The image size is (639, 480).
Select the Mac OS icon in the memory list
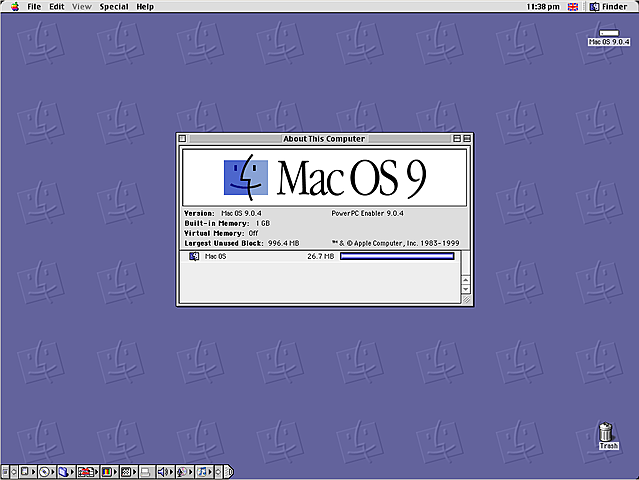194,256
